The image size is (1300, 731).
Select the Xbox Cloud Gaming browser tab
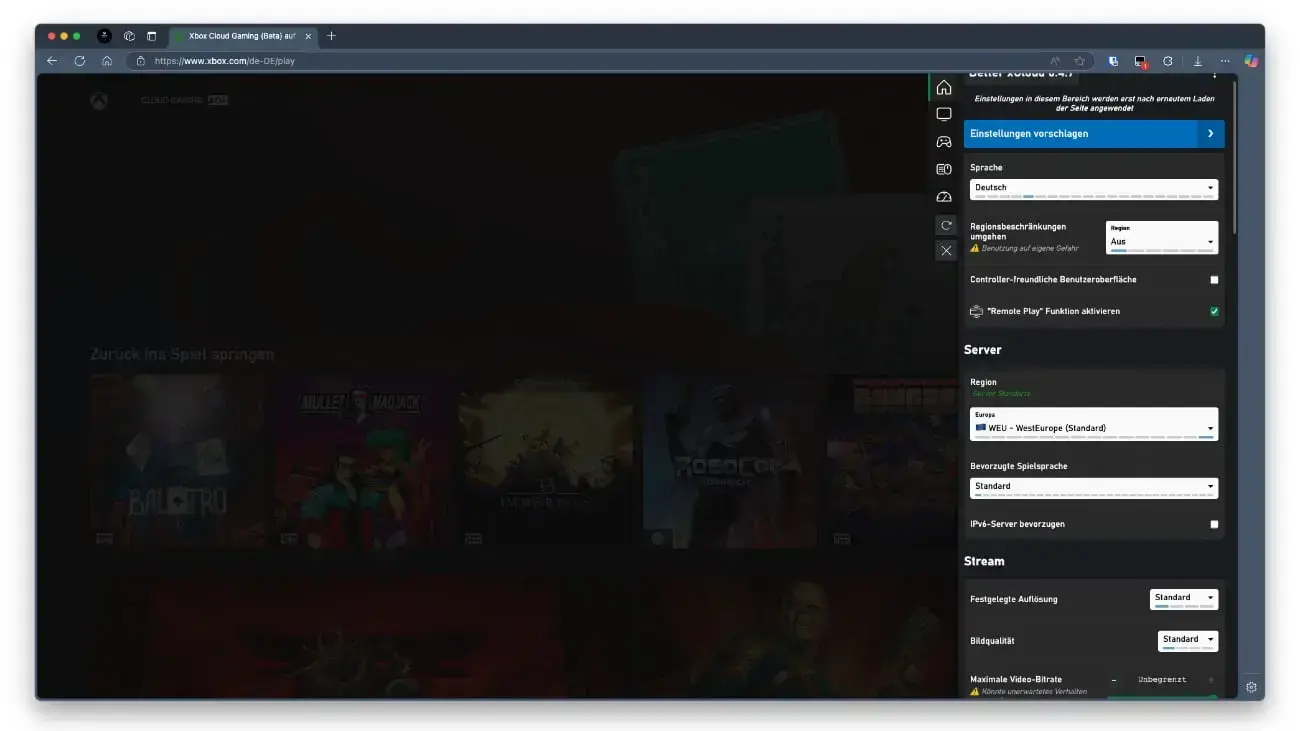tap(241, 36)
